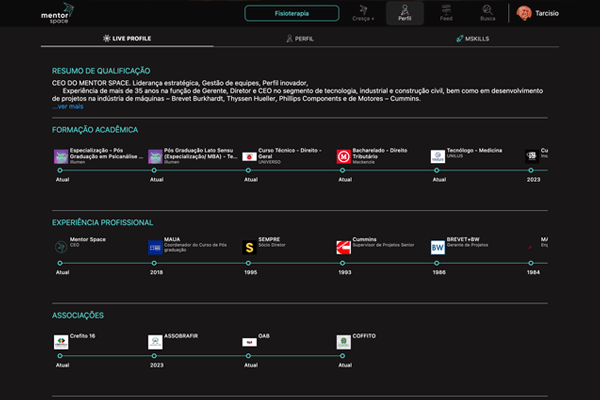The height and width of the screenshot is (400, 600).
Task: Click the Fisioterapia button
Action: click(x=291, y=14)
